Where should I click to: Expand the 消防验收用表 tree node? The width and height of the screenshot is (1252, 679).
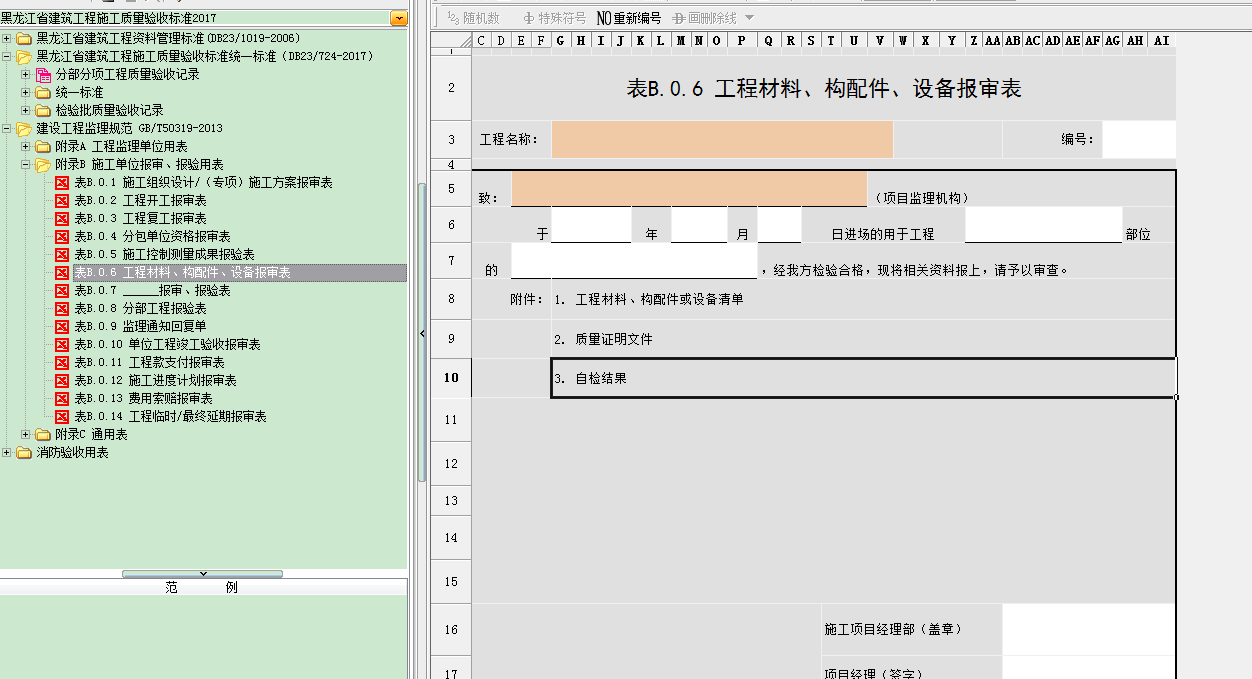[8, 453]
